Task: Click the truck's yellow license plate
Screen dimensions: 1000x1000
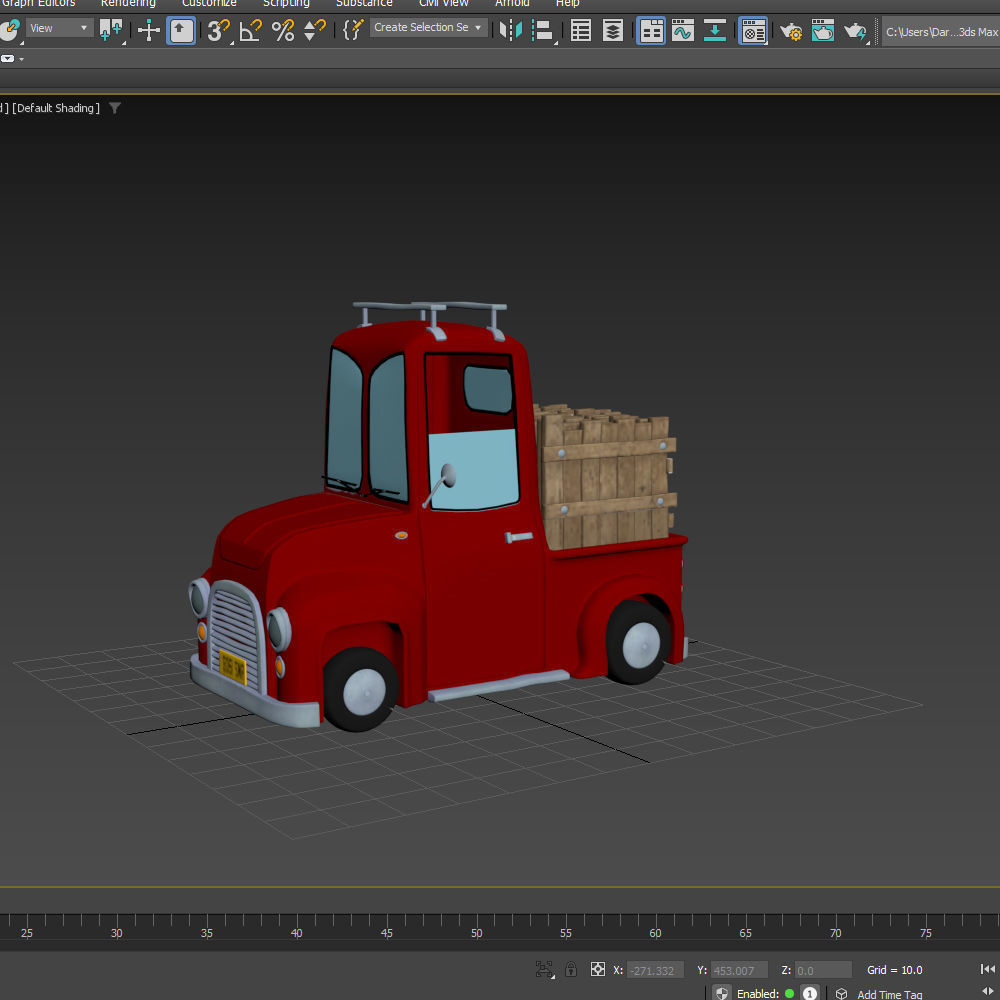Action: (x=232, y=667)
